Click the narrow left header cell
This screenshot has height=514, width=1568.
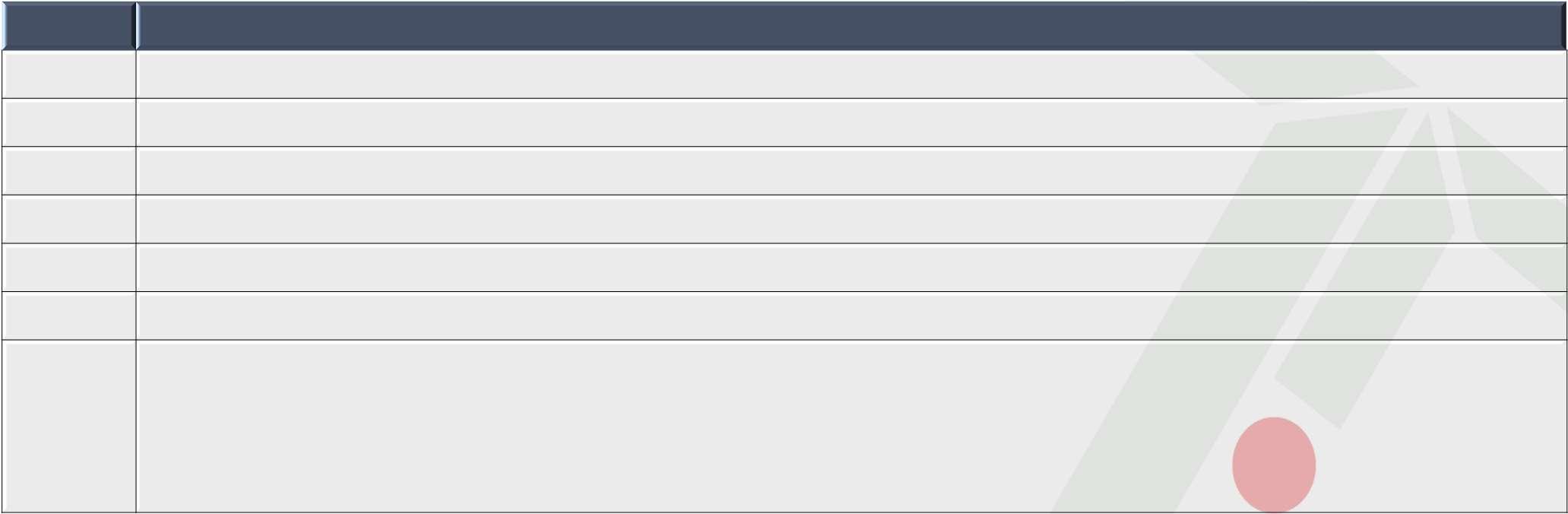tap(68, 26)
